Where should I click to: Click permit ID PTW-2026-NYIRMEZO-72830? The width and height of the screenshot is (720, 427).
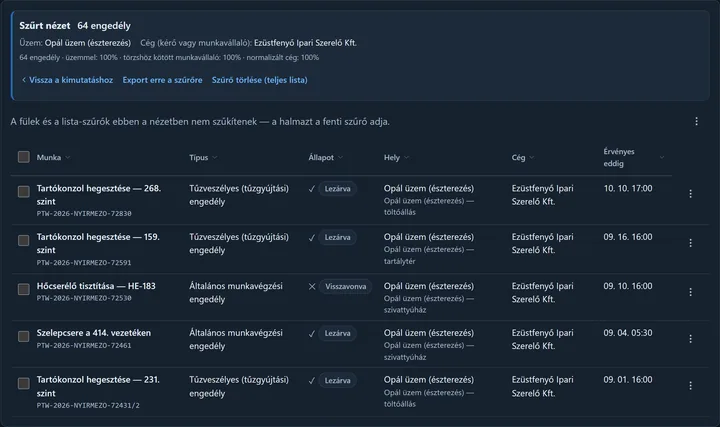(x=84, y=214)
